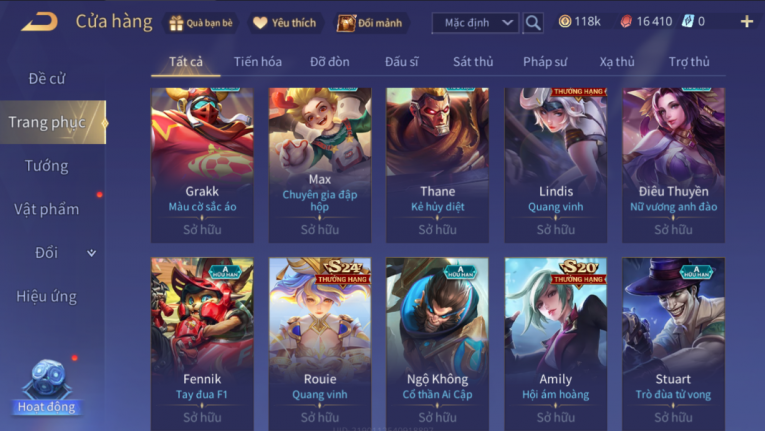Select Hiệu ứng in the sidebar
The height and width of the screenshot is (431, 765).
point(46,296)
